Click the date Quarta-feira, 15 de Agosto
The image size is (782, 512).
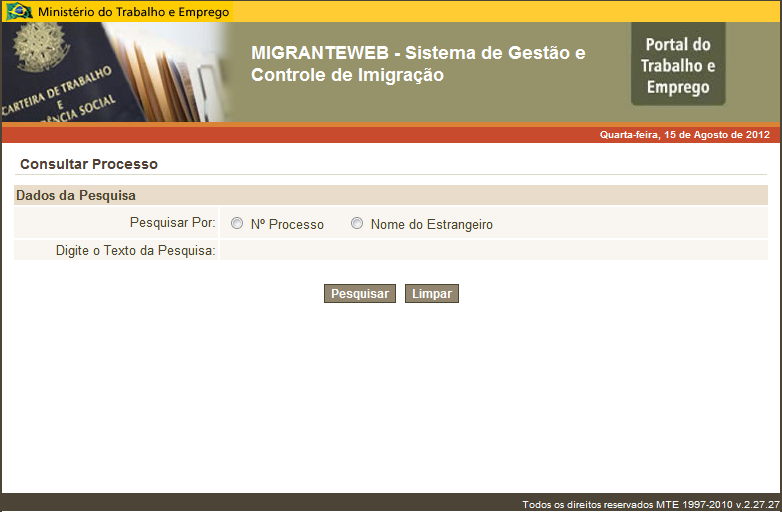[x=684, y=134]
